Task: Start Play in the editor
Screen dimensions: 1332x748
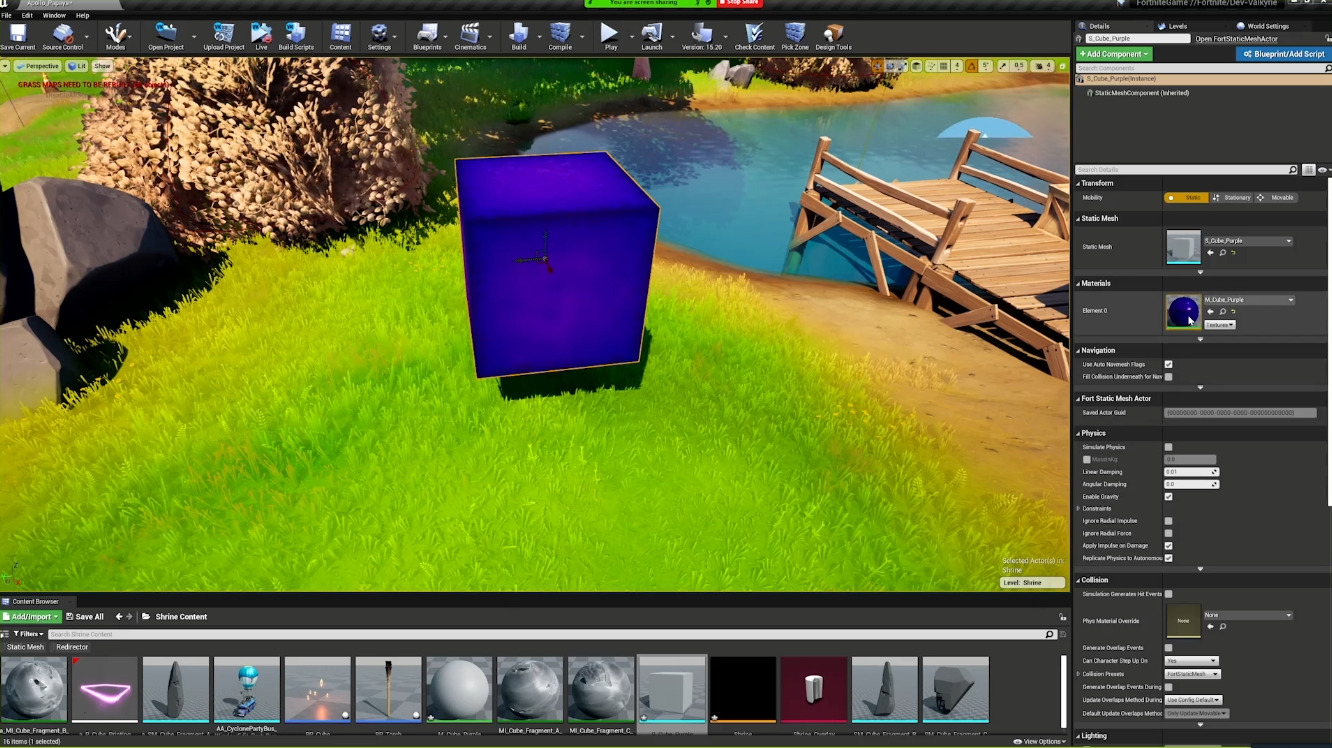Action: pos(610,37)
